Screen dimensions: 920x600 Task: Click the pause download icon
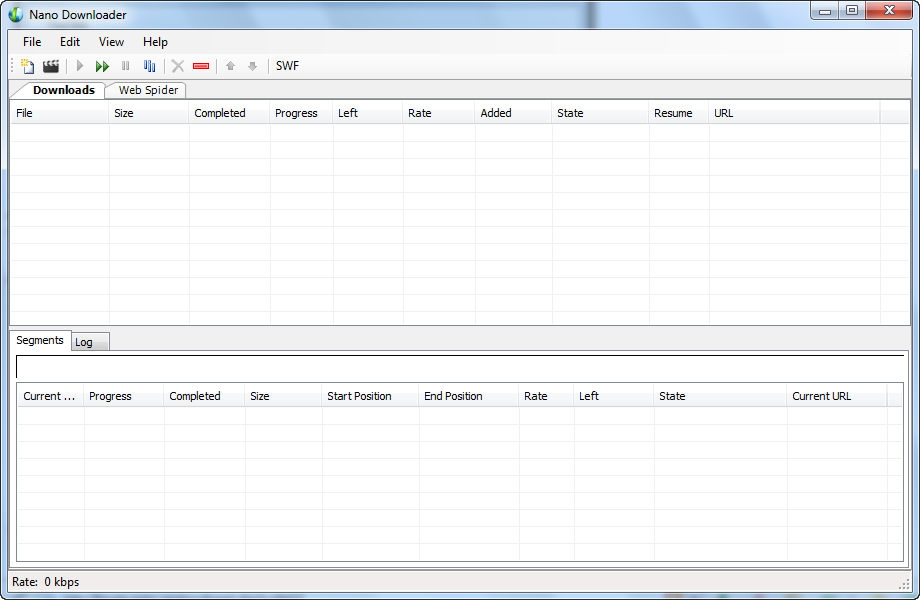tap(126, 66)
